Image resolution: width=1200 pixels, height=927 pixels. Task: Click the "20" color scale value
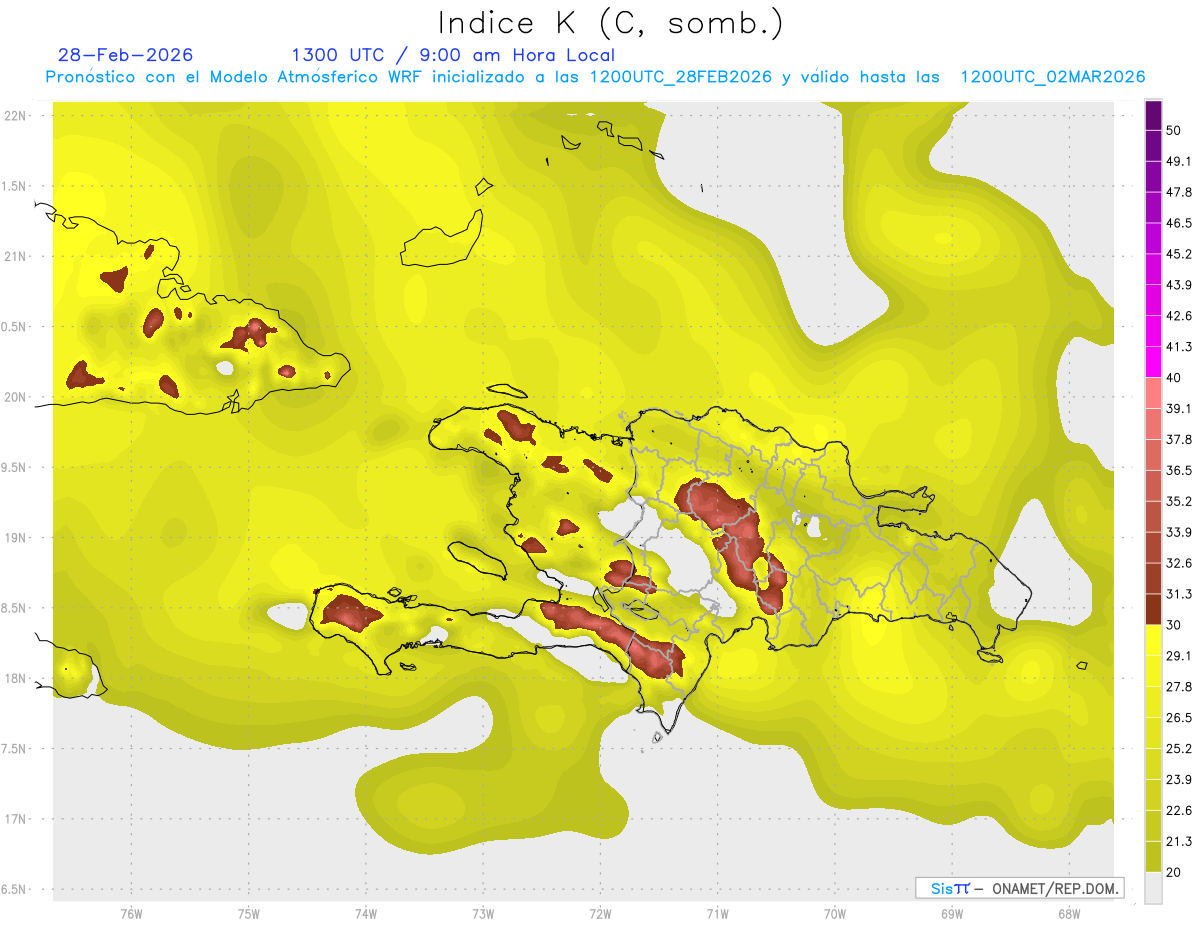(1176, 872)
